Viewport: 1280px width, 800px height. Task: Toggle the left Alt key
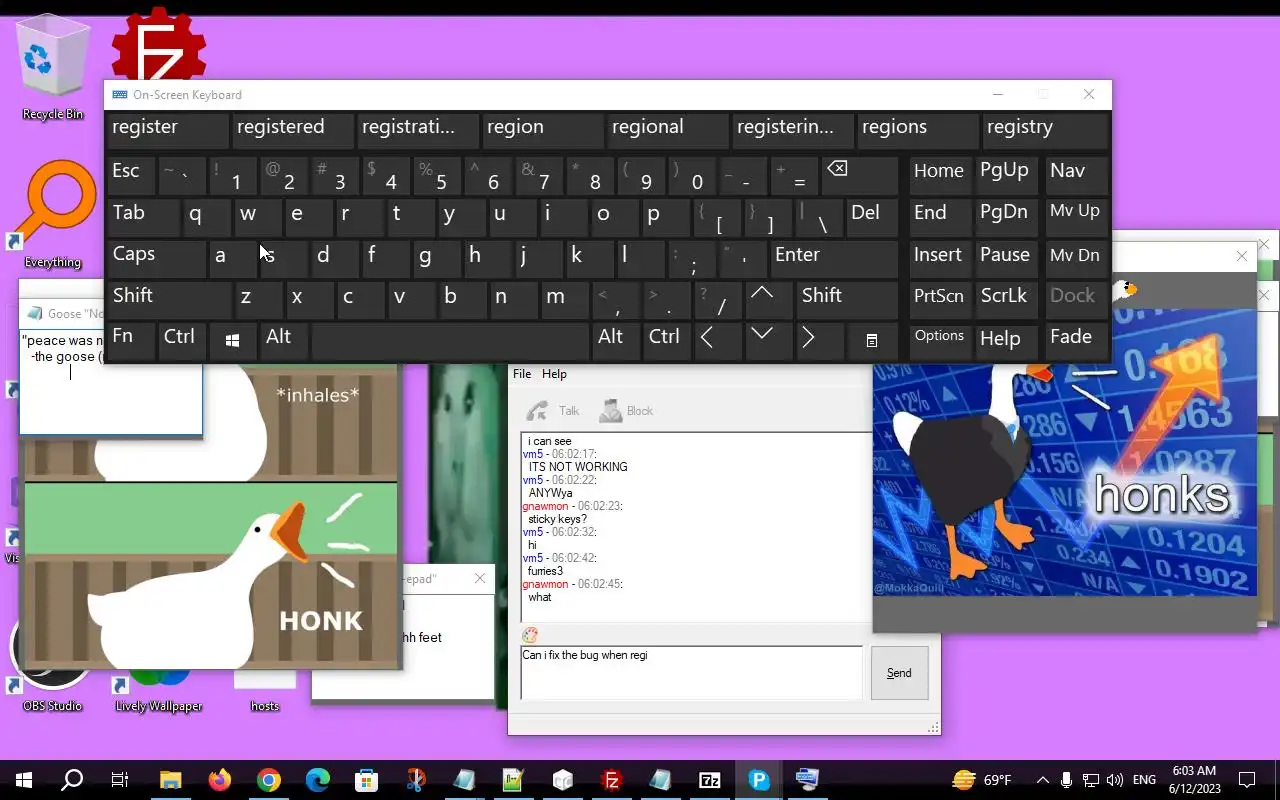tap(283, 340)
